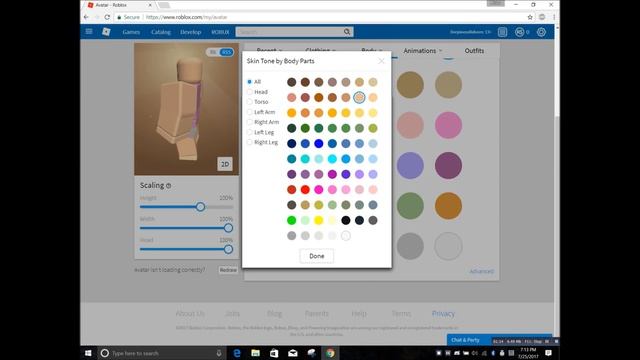Click the scaling info help icon

[x=169, y=186]
